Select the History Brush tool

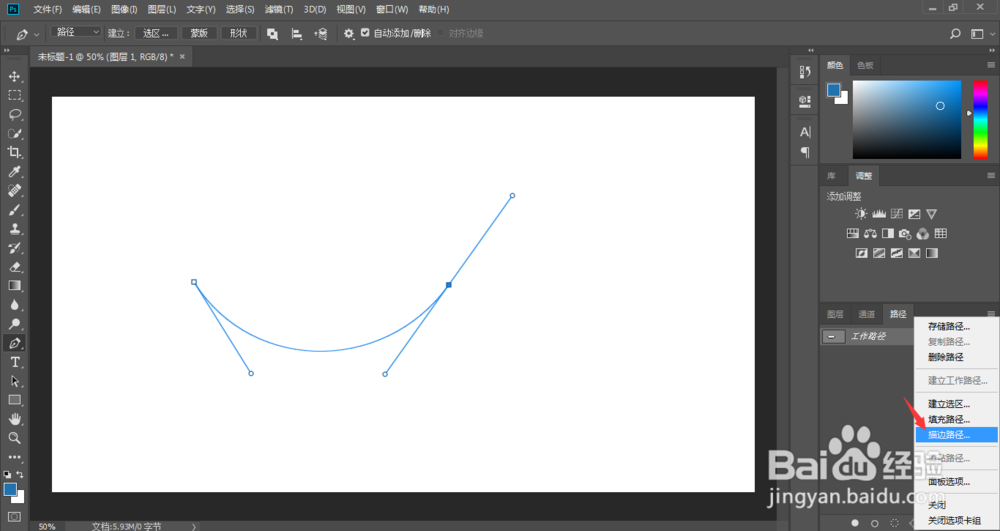[15, 248]
